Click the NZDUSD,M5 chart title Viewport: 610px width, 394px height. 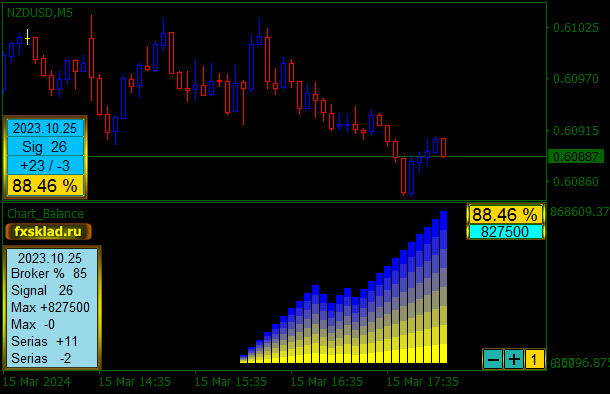pyautogui.click(x=40, y=13)
